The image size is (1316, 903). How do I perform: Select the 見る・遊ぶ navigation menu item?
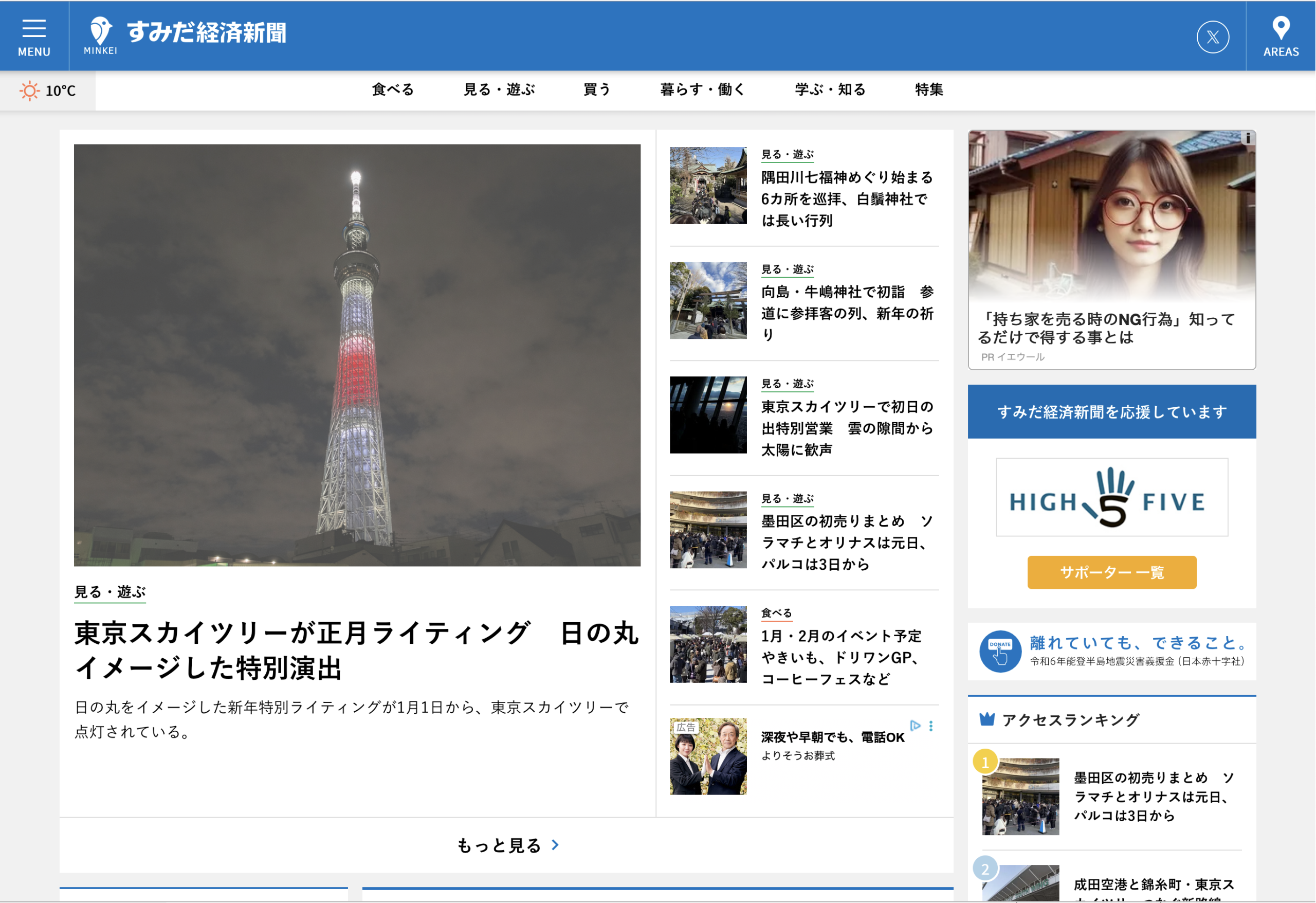(499, 89)
